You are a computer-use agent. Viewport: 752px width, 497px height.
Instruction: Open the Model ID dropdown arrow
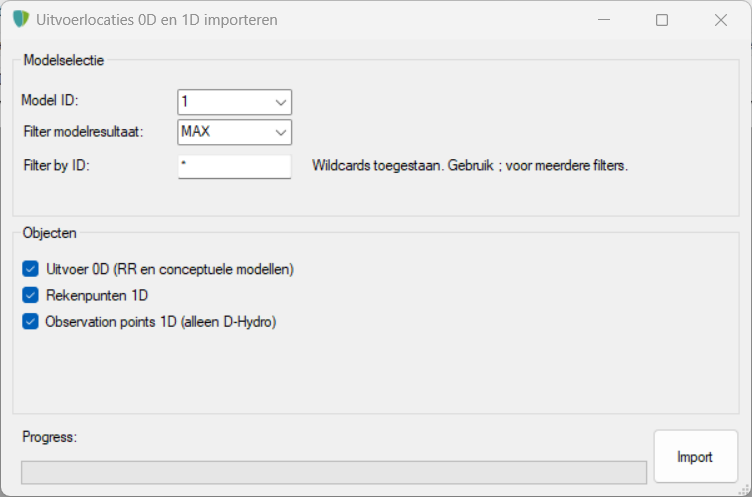pyautogui.click(x=281, y=102)
